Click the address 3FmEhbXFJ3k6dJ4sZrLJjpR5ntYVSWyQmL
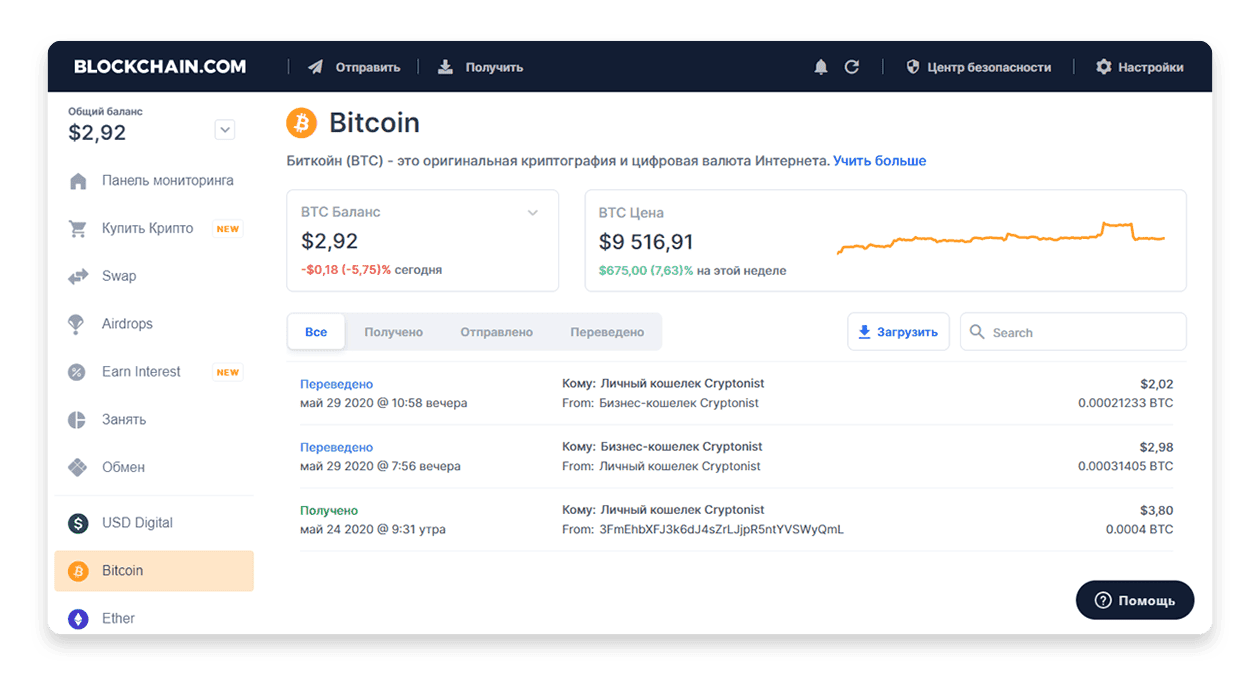 (721, 530)
